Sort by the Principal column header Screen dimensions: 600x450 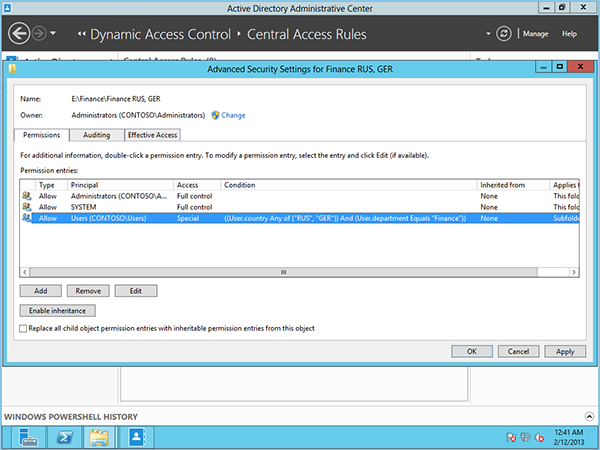120,185
